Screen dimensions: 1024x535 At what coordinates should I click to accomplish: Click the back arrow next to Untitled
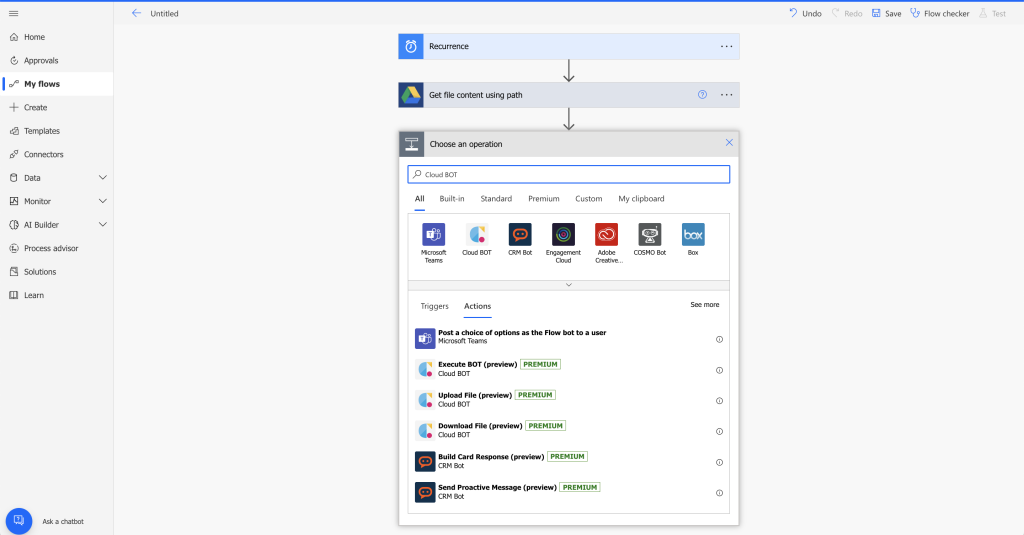[x=136, y=13]
